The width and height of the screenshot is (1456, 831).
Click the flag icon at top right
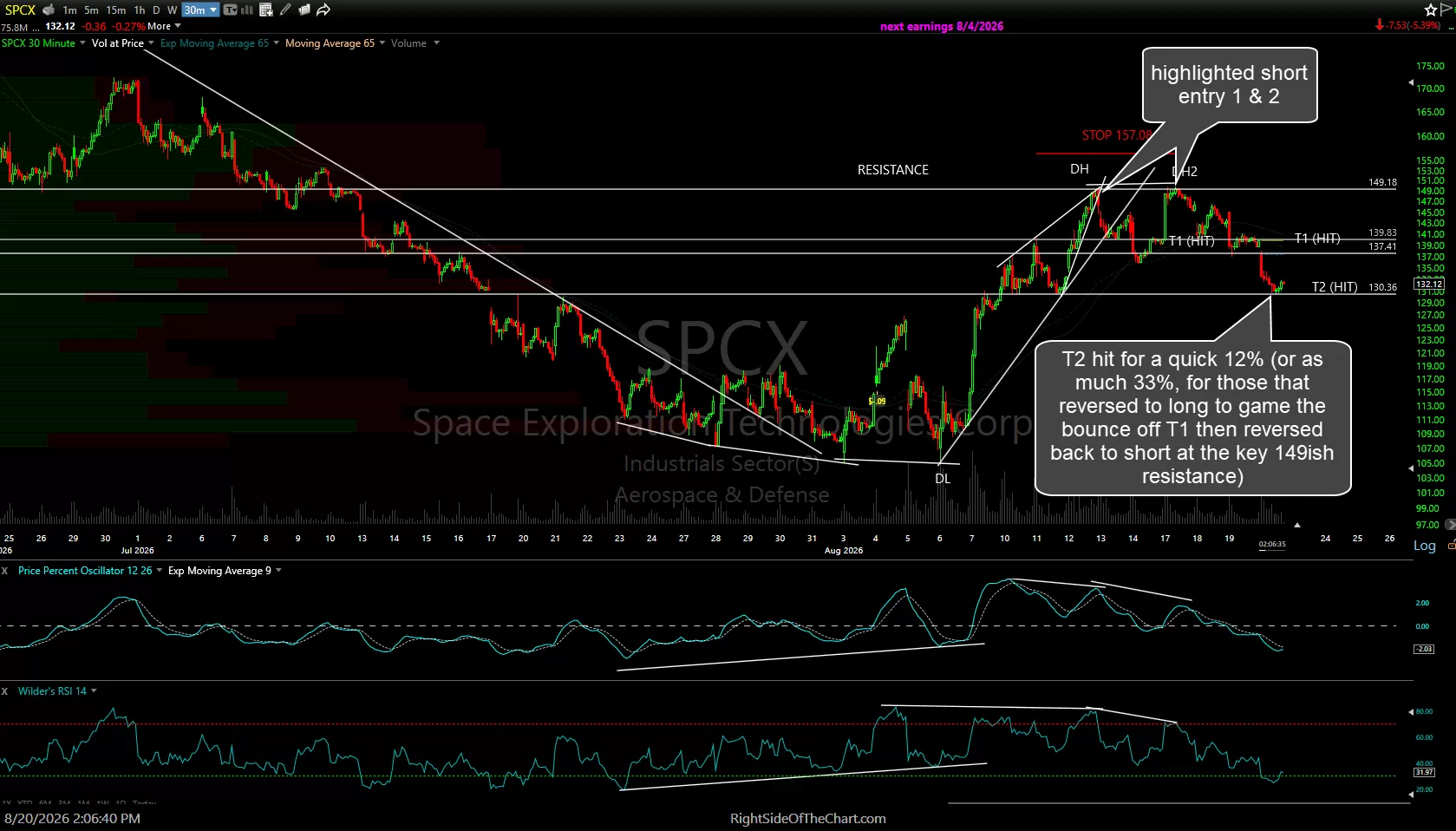[1448, 10]
